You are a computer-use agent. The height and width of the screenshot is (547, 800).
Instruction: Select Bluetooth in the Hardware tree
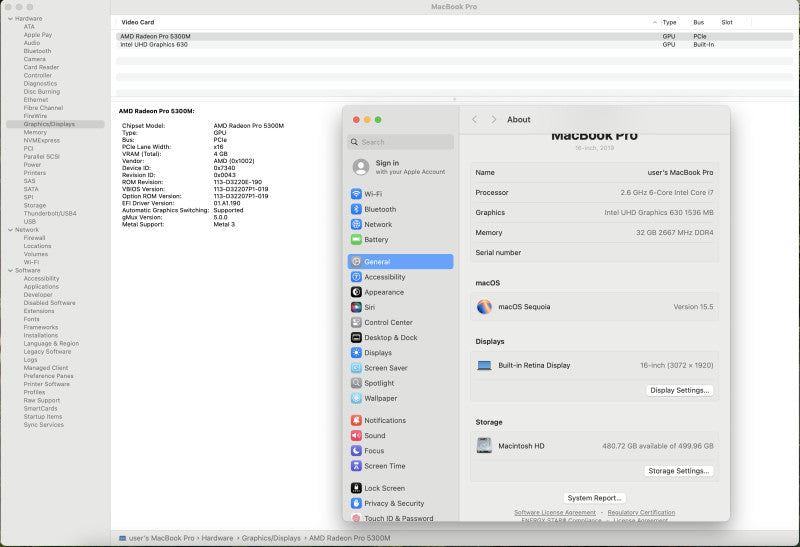click(x=37, y=51)
